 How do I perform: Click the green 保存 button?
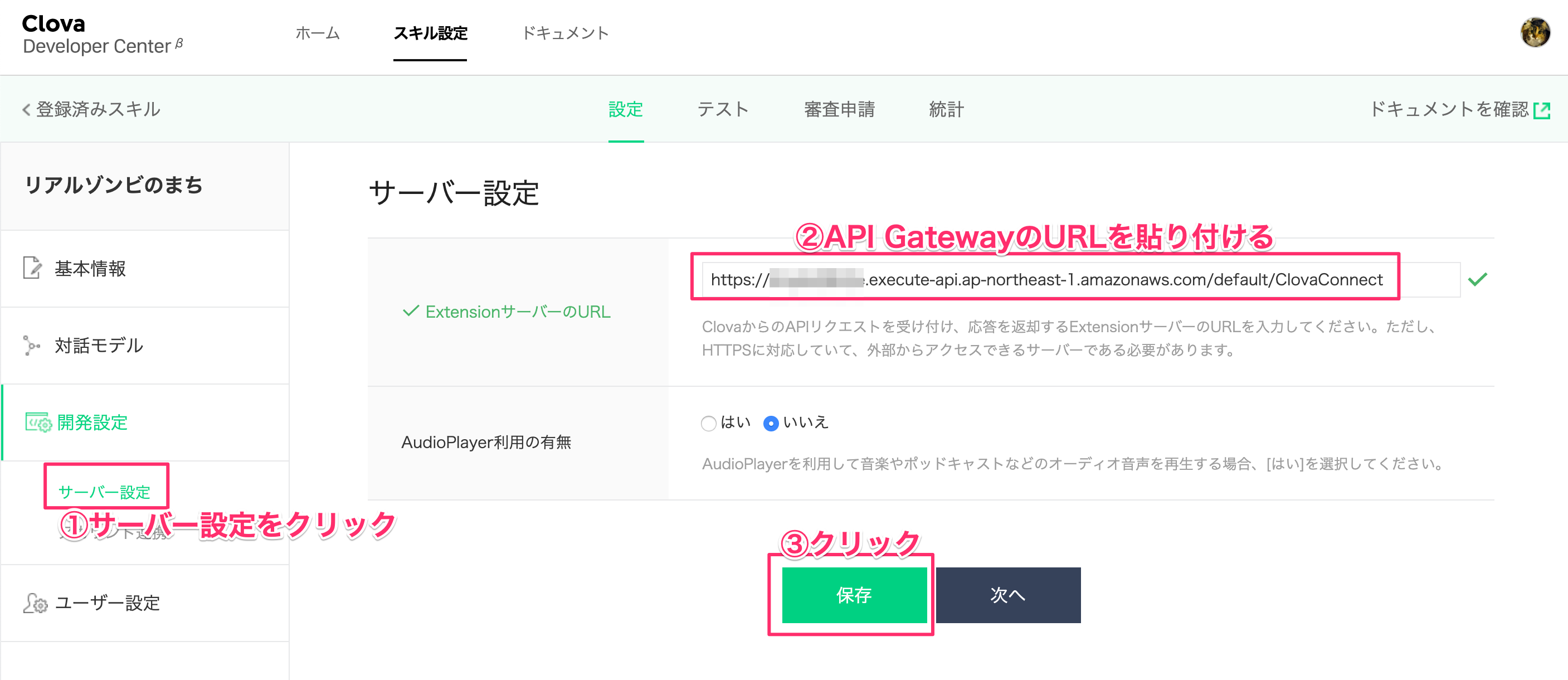pos(854,595)
